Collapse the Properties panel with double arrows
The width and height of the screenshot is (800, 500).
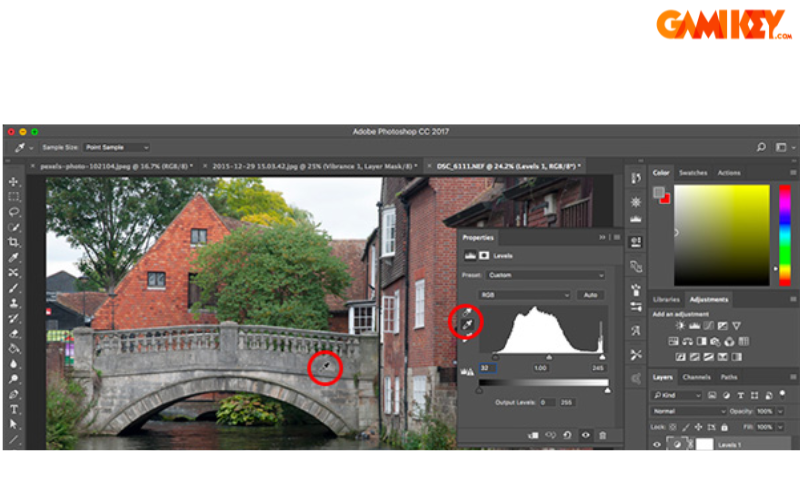pyautogui.click(x=603, y=237)
